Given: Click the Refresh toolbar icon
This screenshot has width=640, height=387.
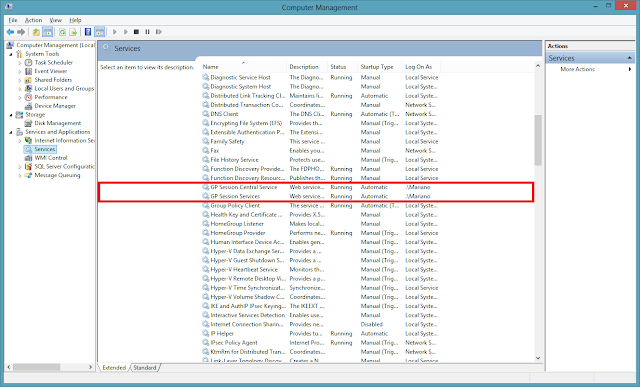Looking at the screenshot, I should [x=62, y=32].
